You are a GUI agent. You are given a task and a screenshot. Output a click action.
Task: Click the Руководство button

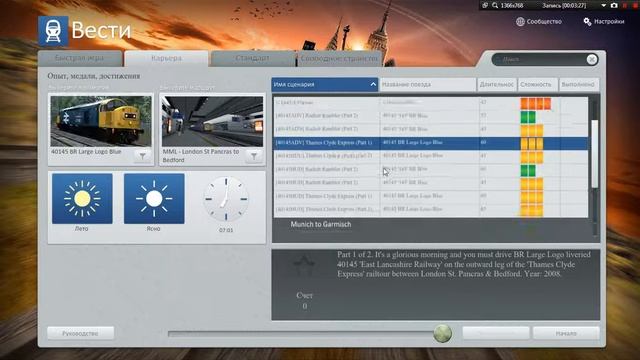click(x=80, y=333)
